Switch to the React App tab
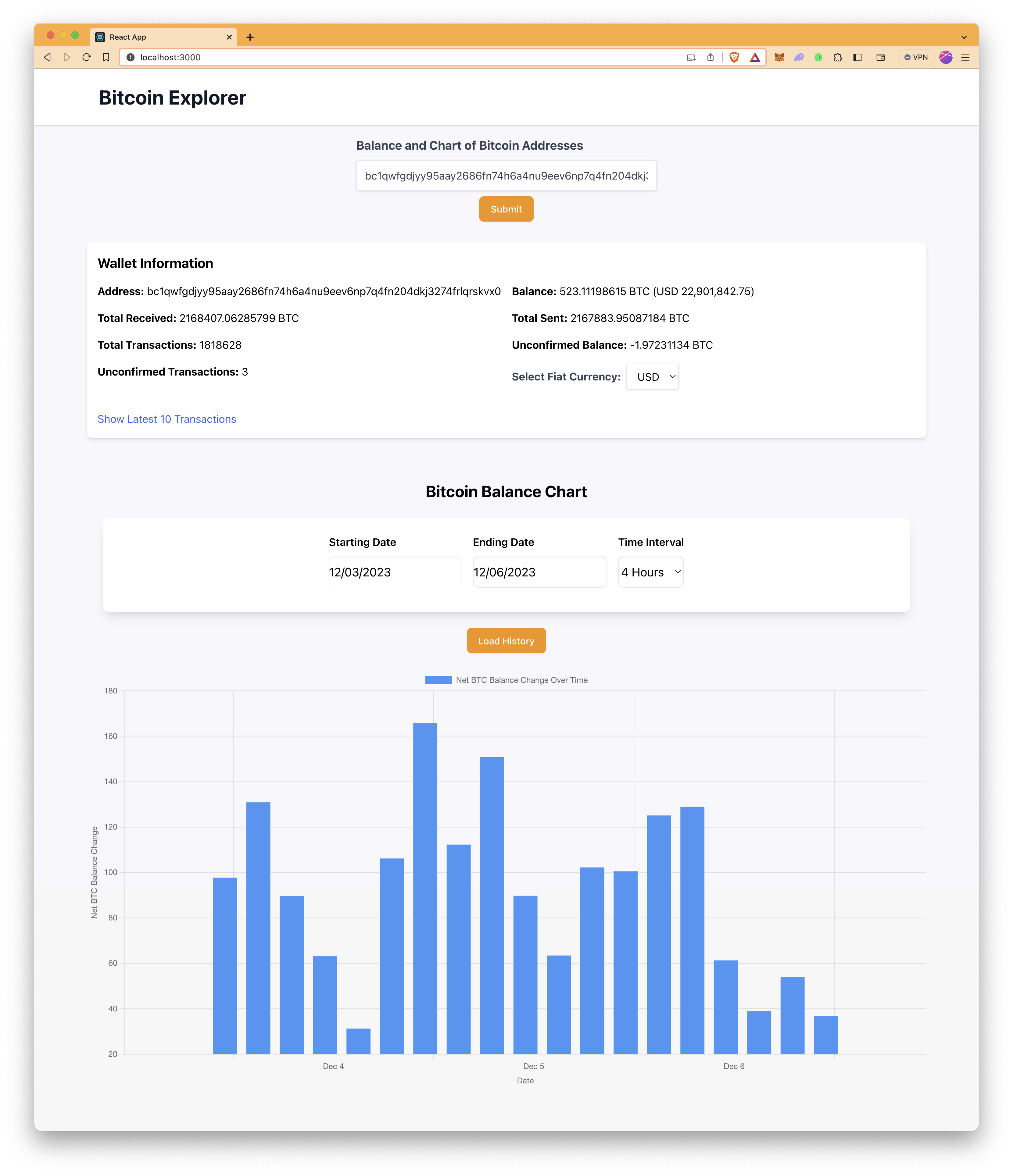 pos(159,36)
